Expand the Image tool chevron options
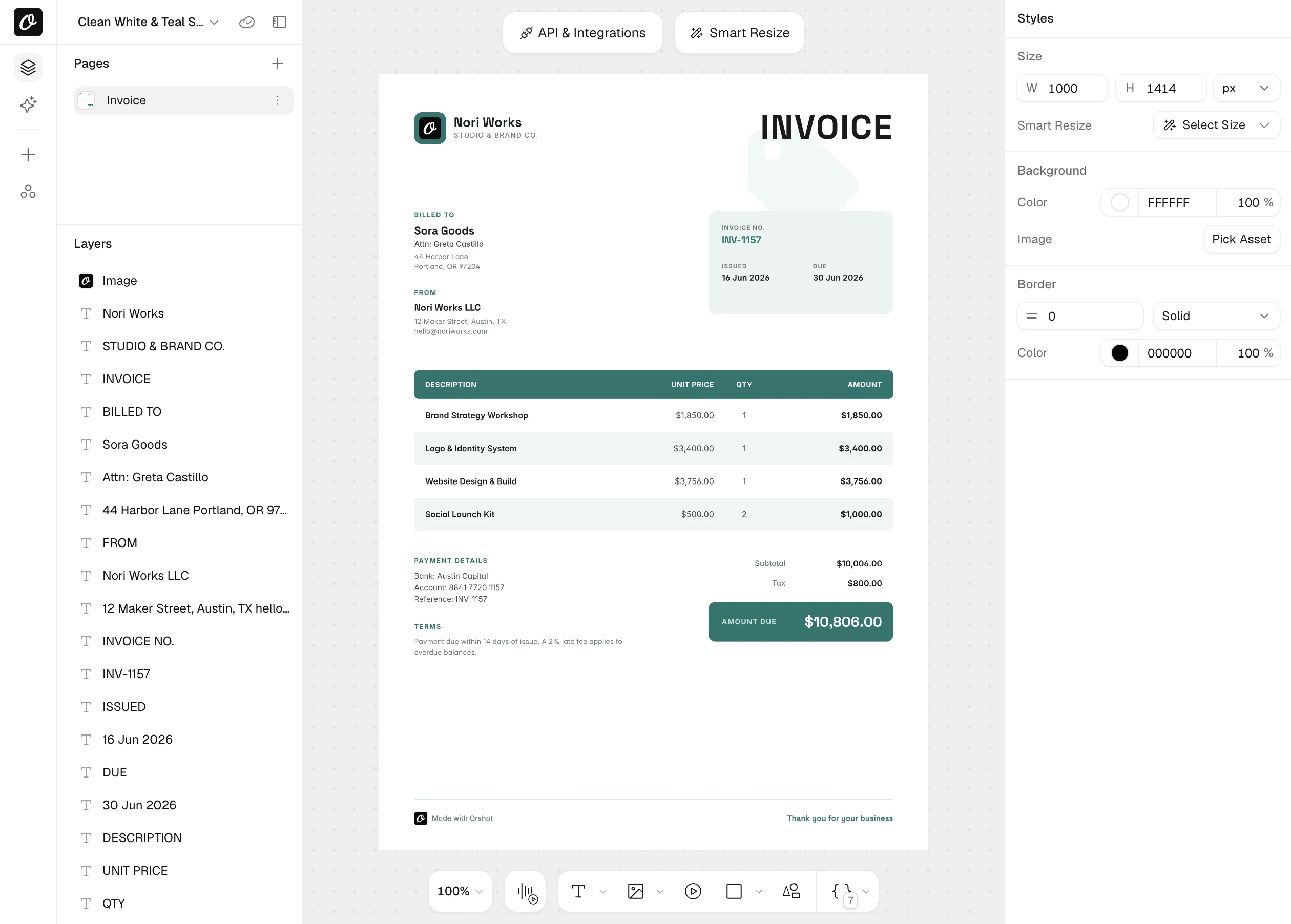1291x924 pixels. tap(660, 892)
